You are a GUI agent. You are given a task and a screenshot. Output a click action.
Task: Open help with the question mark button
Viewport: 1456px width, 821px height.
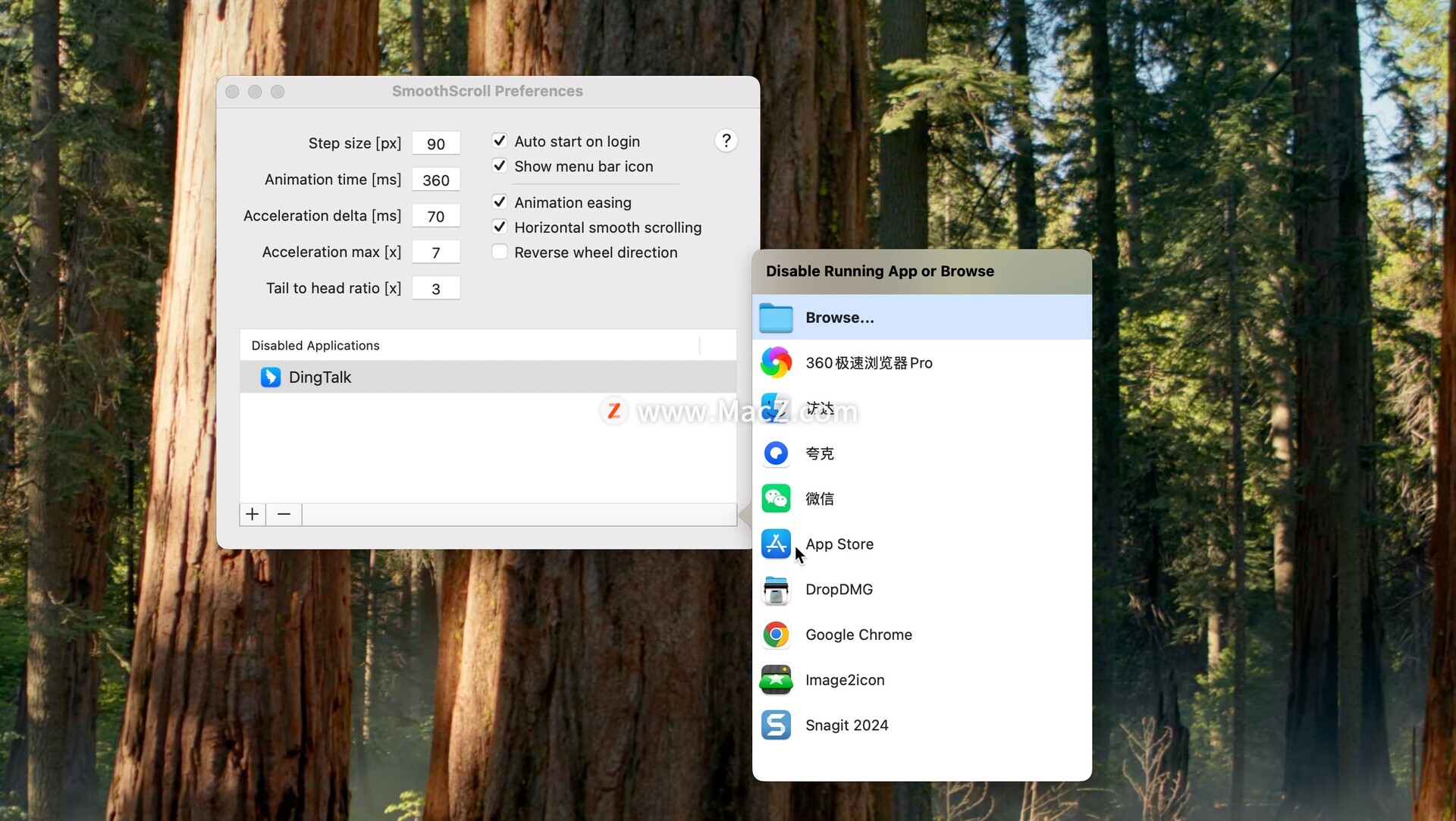click(x=726, y=141)
